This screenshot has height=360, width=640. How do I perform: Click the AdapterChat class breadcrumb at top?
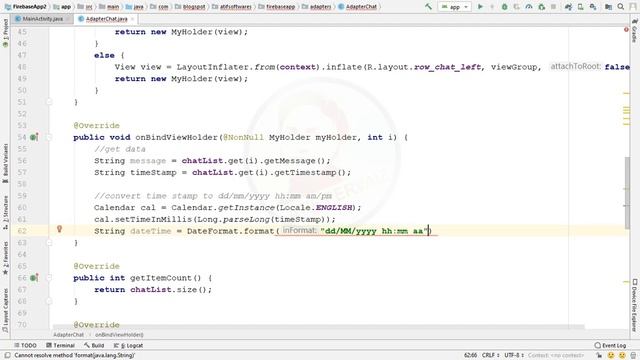click(358, 7)
